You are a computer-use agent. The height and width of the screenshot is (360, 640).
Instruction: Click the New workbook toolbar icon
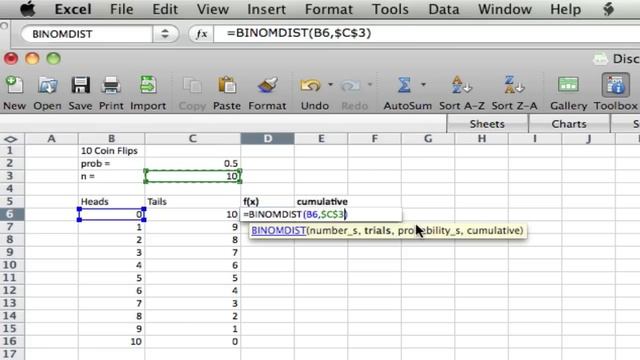[x=14, y=85]
